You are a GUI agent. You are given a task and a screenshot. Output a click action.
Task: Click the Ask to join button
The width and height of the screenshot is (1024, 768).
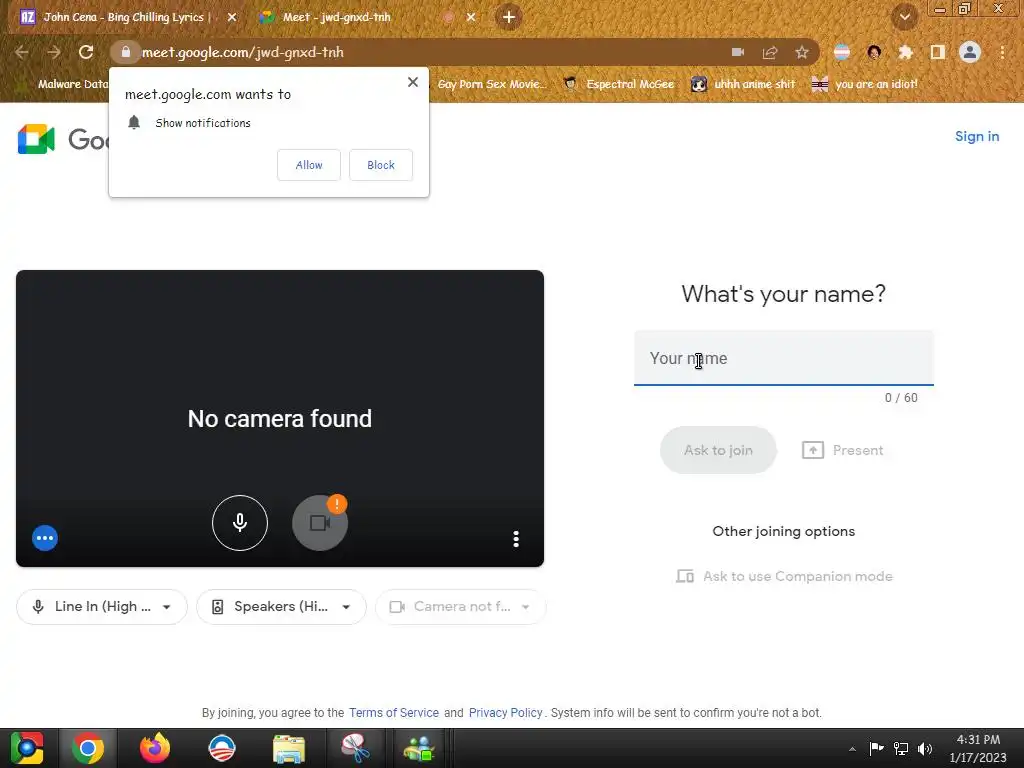pyautogui.click(x=718, y=450)
